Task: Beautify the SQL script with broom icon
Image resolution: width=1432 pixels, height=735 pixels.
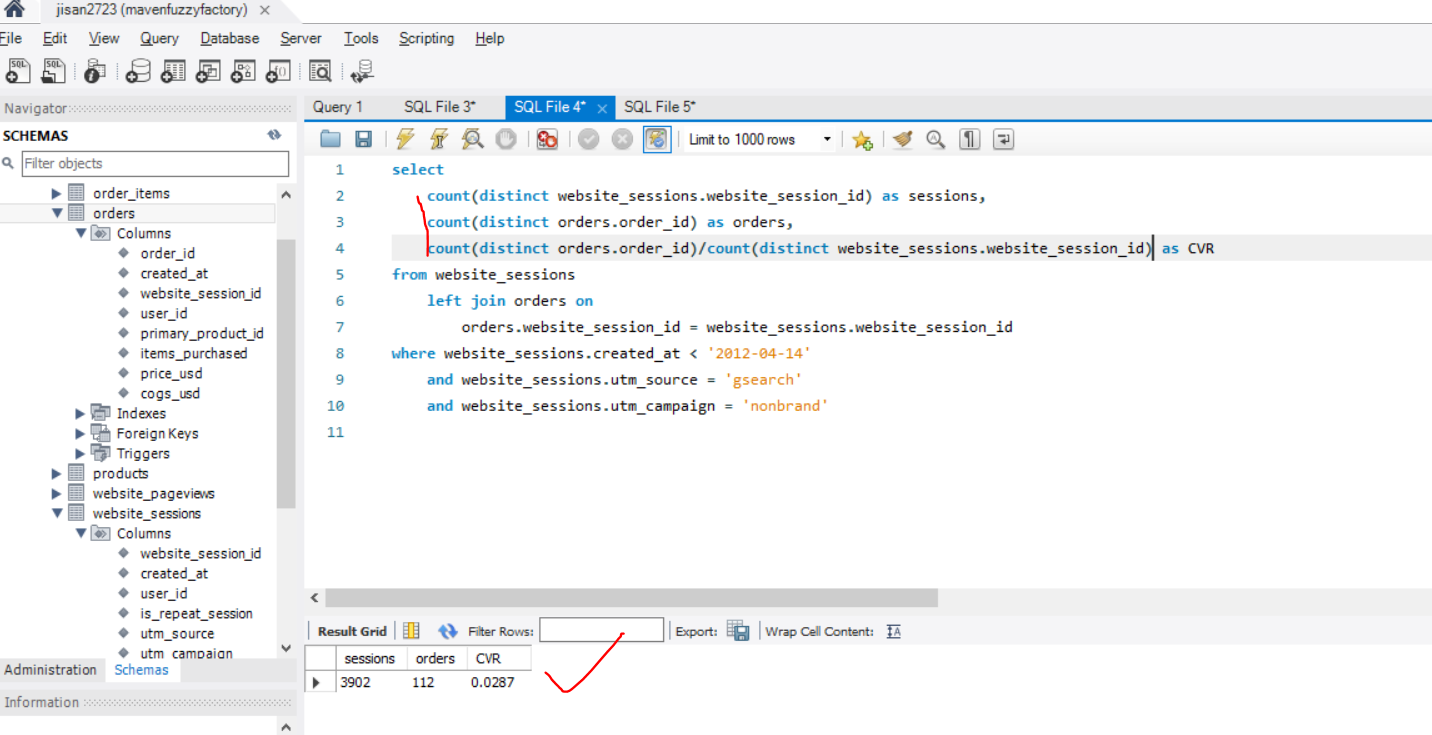Action: coord(903,140)
